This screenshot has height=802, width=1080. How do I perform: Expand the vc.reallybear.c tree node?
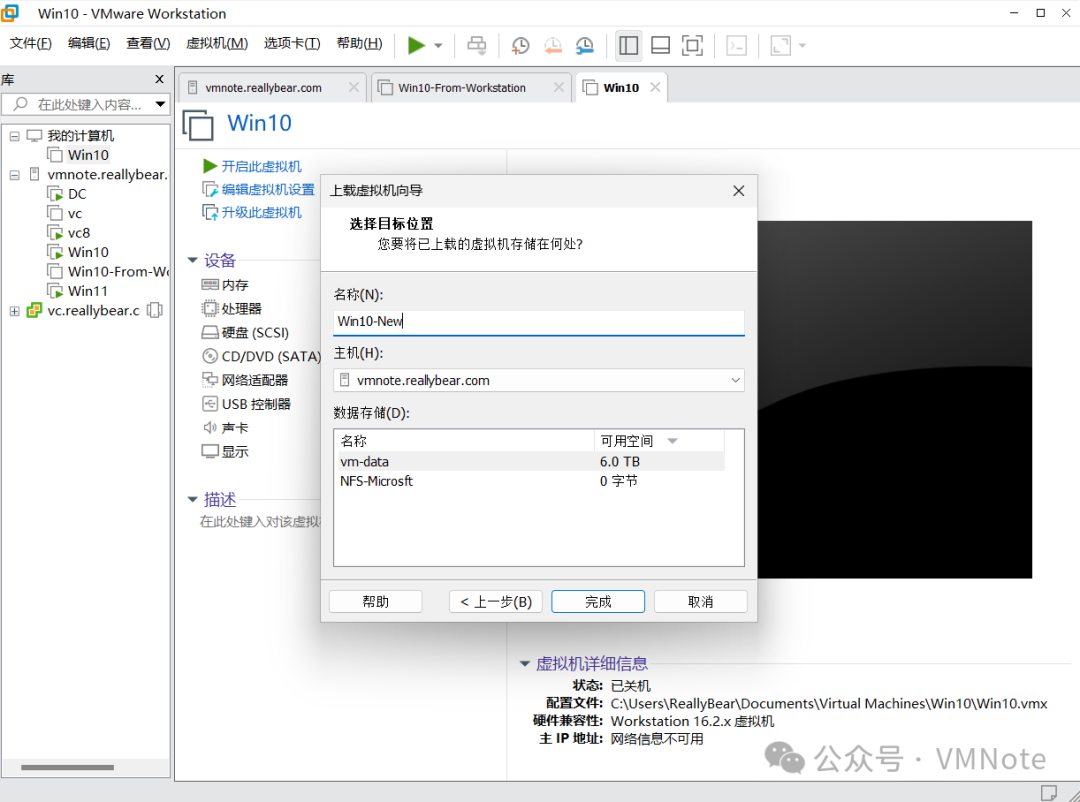(x=14, y=311)
